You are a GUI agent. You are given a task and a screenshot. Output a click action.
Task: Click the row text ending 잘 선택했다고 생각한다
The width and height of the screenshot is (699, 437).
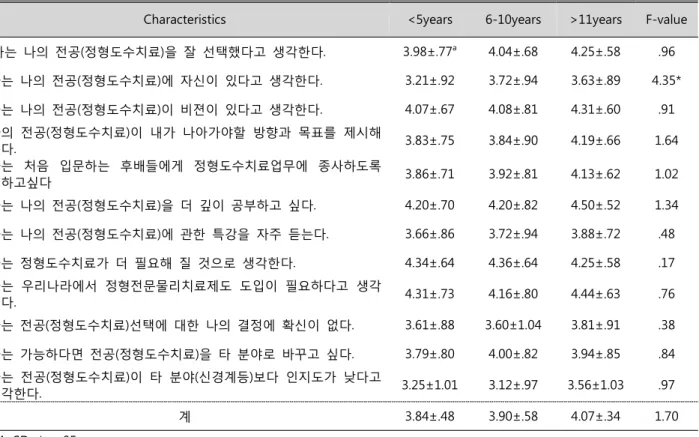tap(163, 52)
